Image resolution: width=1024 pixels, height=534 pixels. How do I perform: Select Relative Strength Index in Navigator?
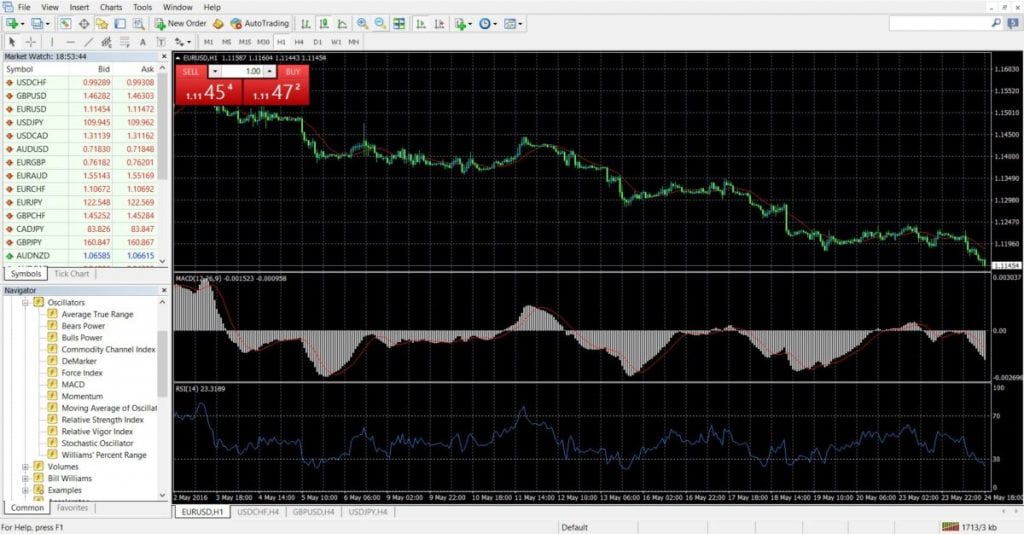[103, 420]
